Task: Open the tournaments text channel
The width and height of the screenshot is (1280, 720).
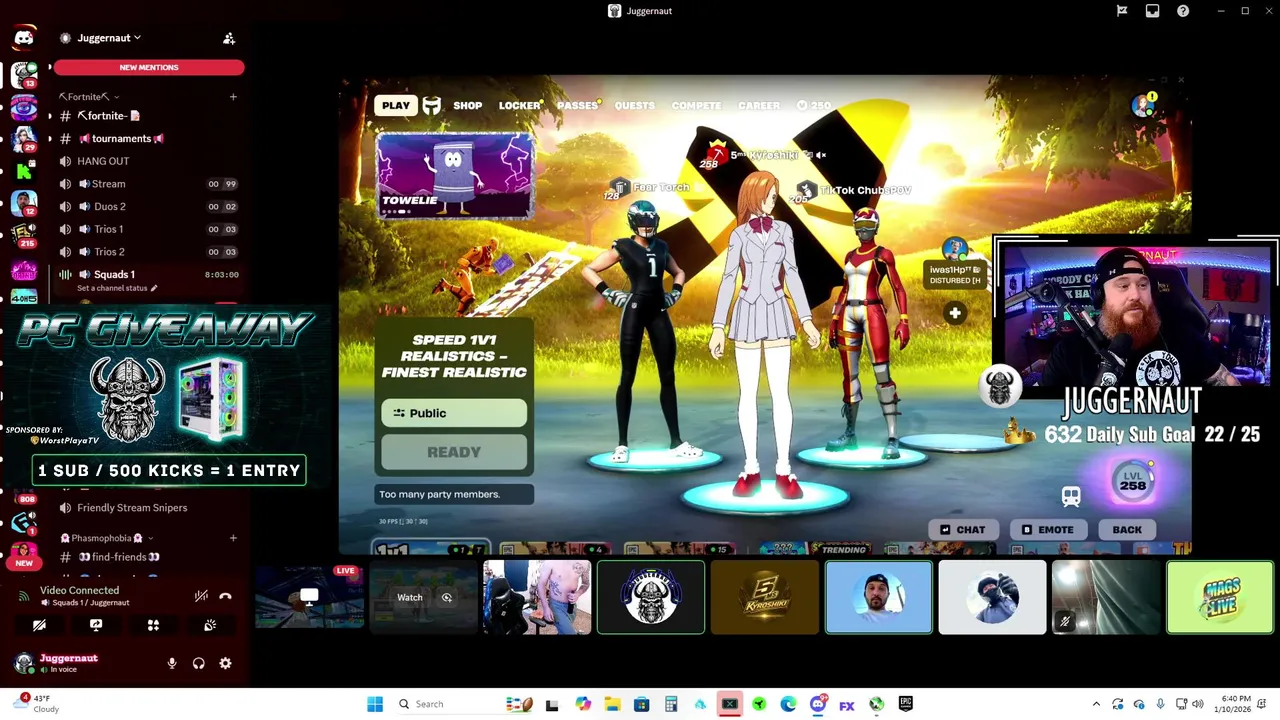Action: click(149, 138)
